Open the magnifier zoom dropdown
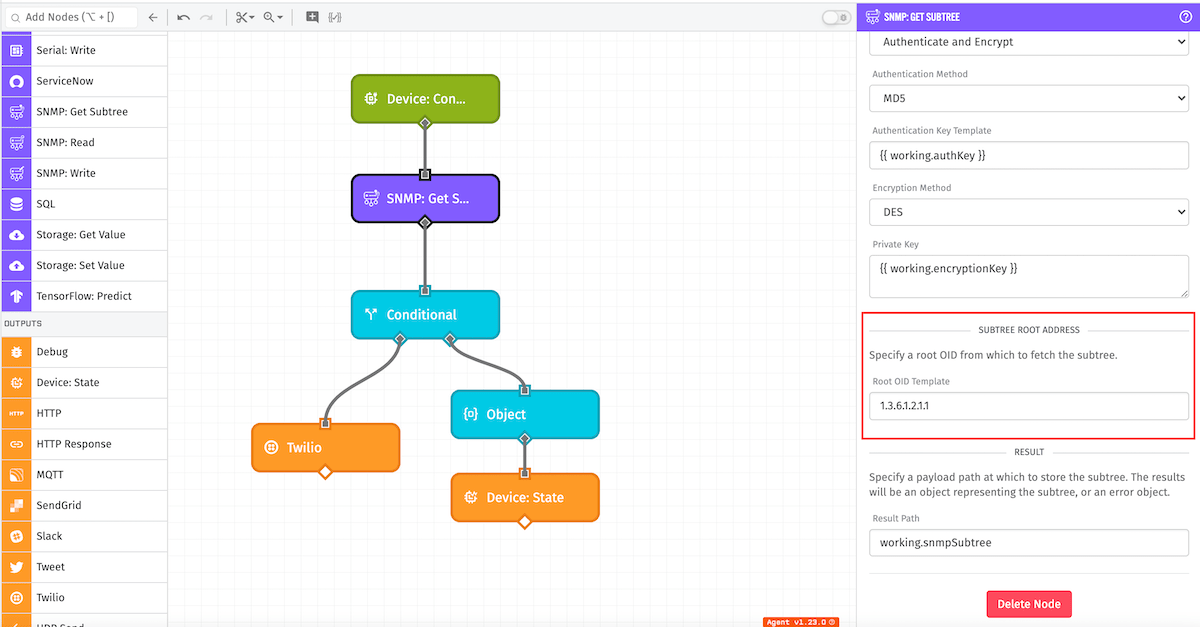The image size is (1200, 627). 273,17
